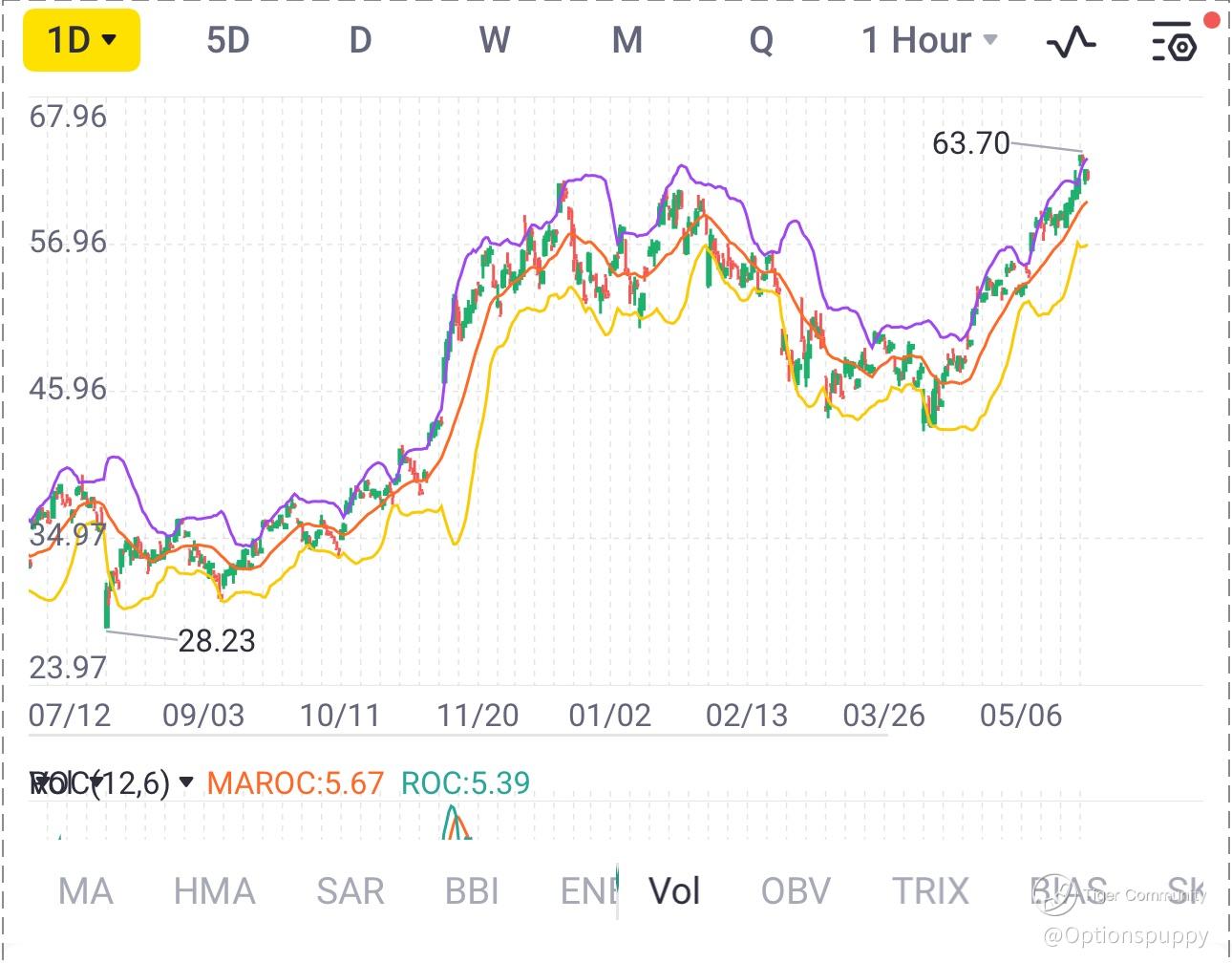Image resolution: width=1232 pixels, height=963 pixels.
Task: Switch to the M monthly tab
Action: click(x=627, y=41)
